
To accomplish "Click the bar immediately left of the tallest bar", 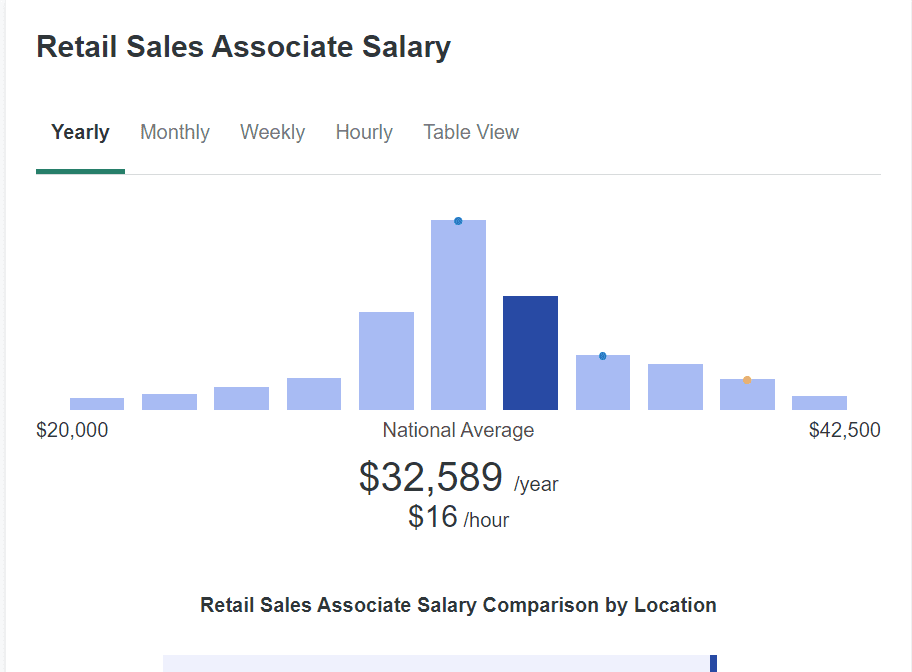I will [386, 361].
